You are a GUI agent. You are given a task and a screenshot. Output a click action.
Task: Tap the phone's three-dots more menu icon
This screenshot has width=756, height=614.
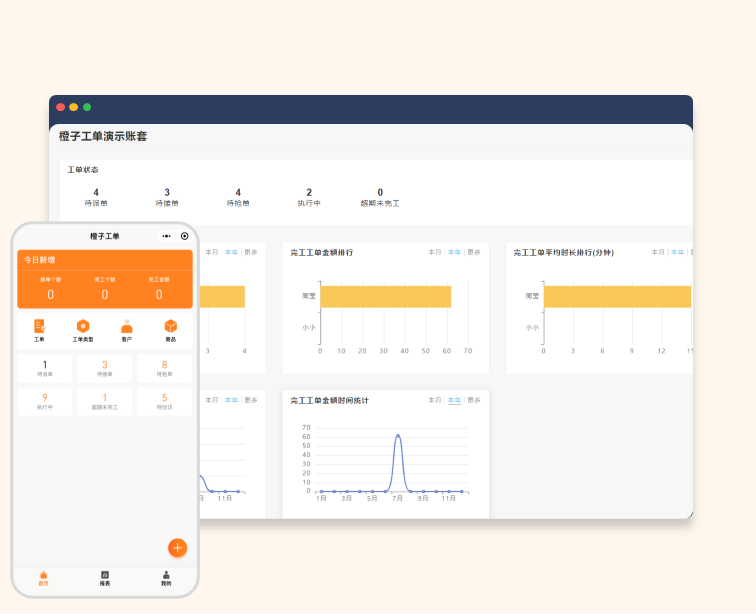[166, 236]
